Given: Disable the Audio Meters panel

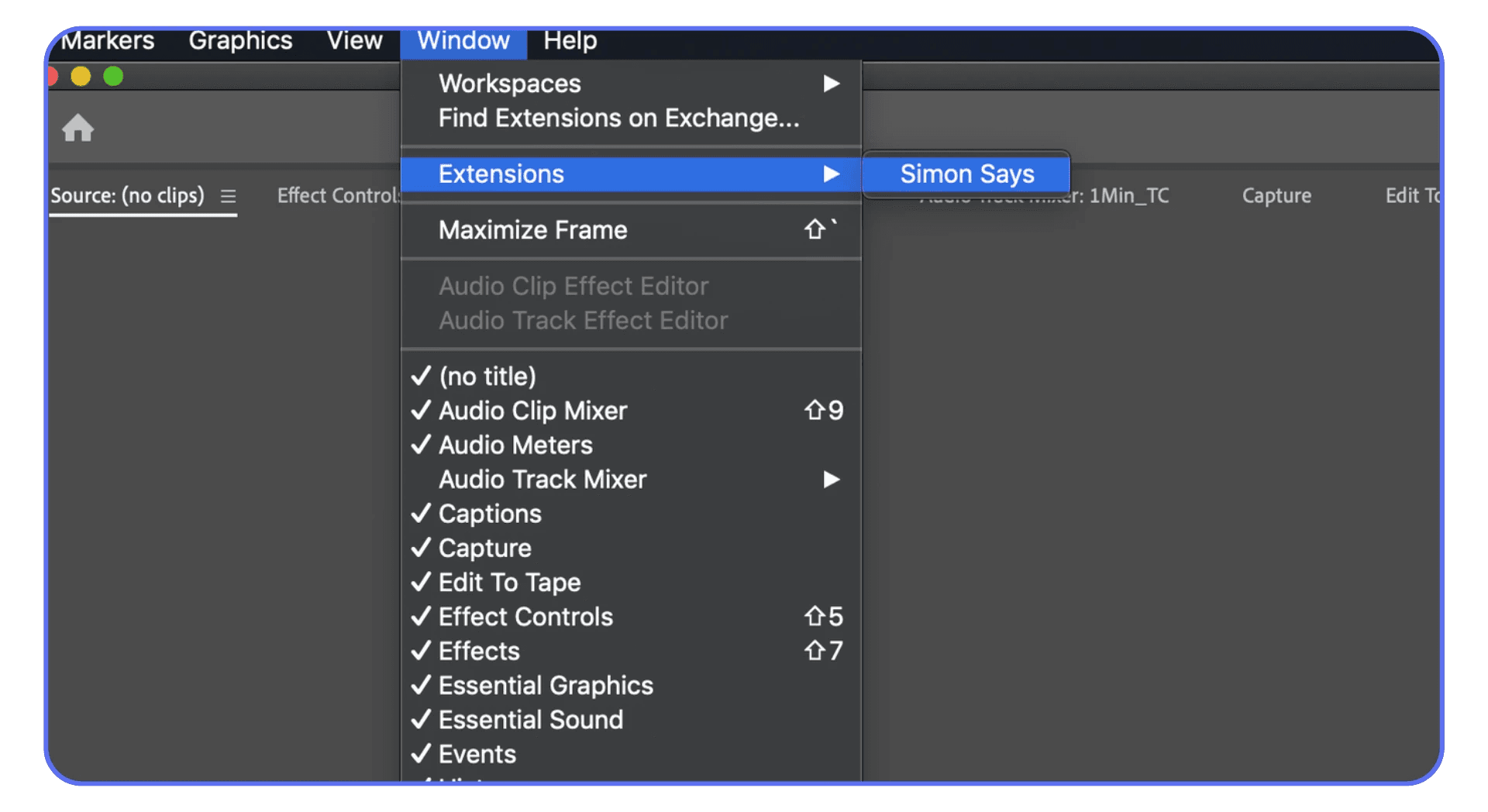Looking at the screenshot, I should click(x=515, y=445).
